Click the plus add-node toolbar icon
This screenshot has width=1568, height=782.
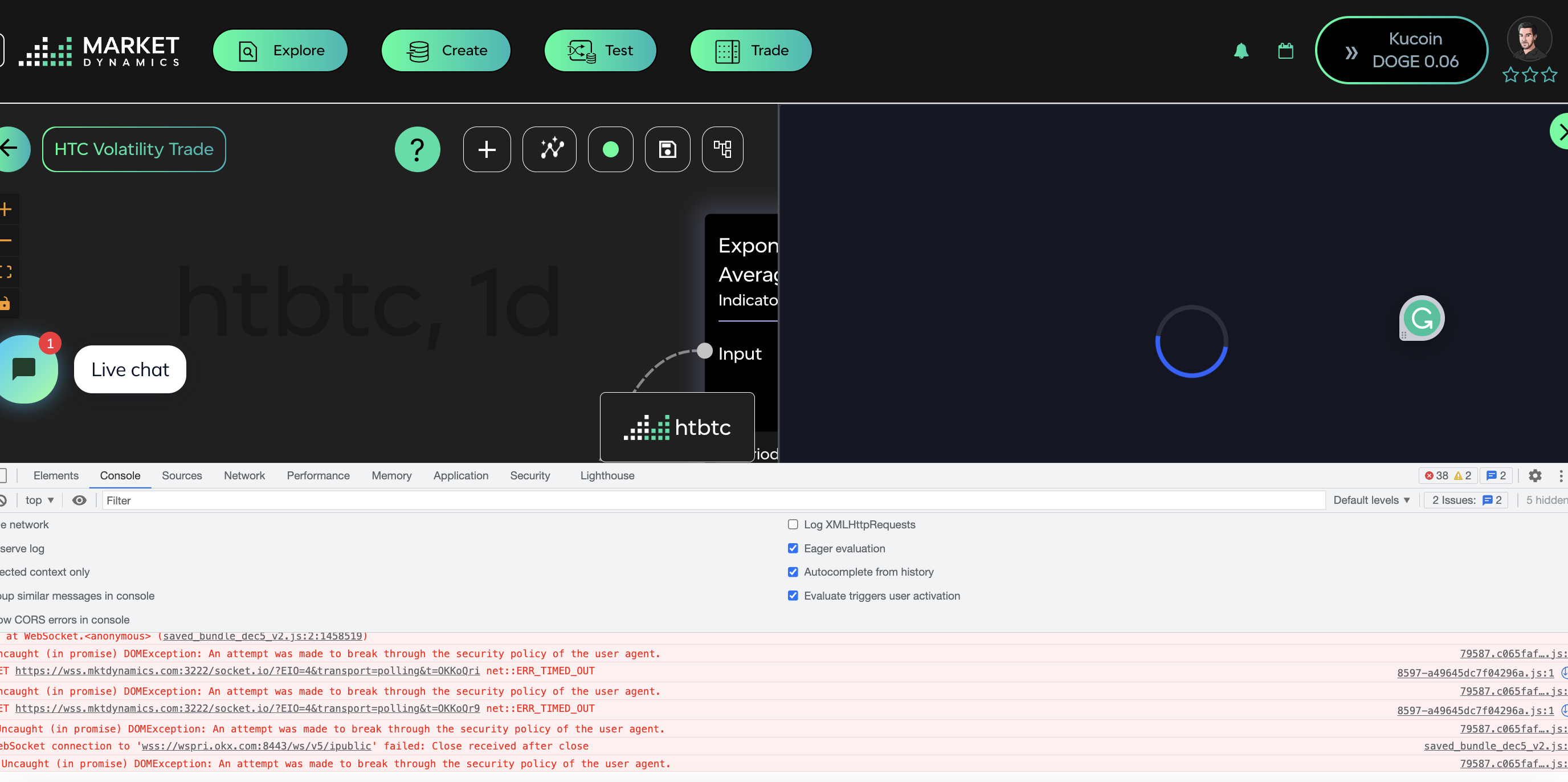(487, 149)
